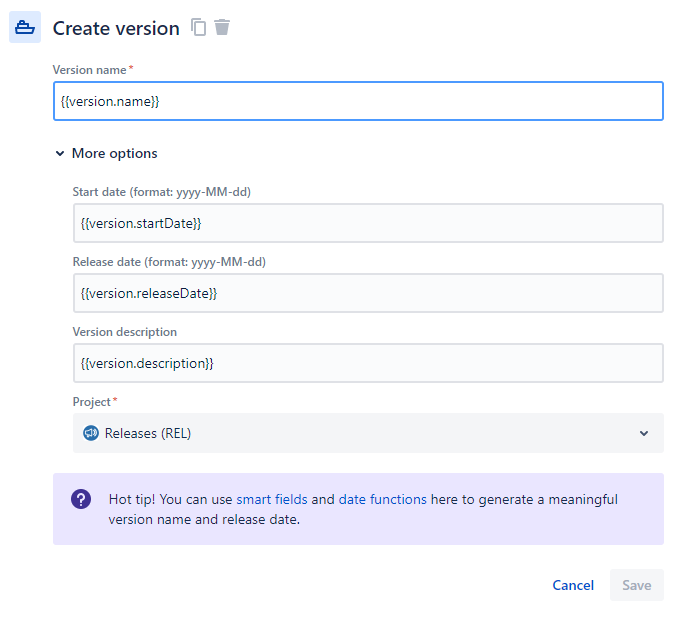Open the smart fields link
The height and width of the screenshot is (617, 684).
[x=272, y=499]
